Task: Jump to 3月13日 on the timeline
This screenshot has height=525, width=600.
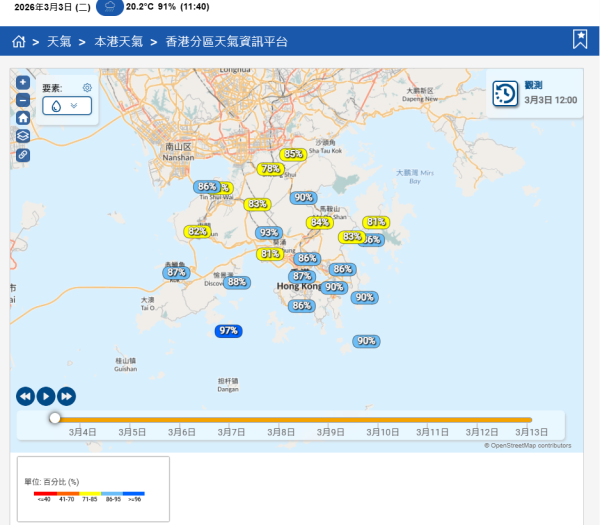Action: pyautogui.click(x=532, y=432)
